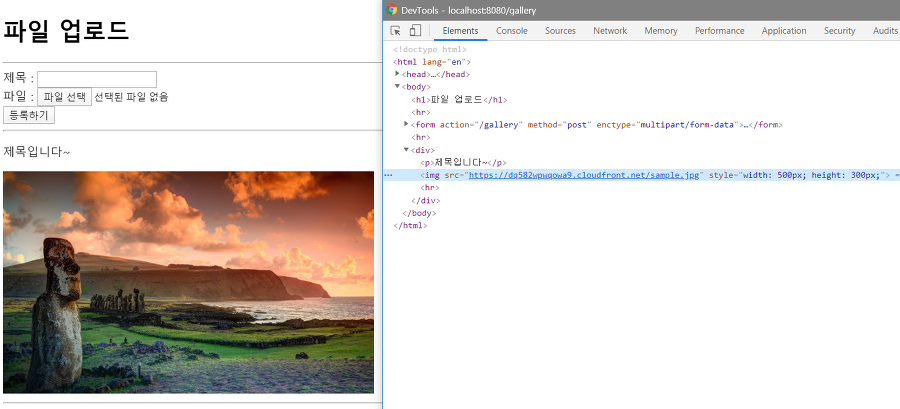Image resolution: width=900 pixels, height=409 pixels.
Task: Click the Chrome icon in DevTools title
Action: click(392, 10)
